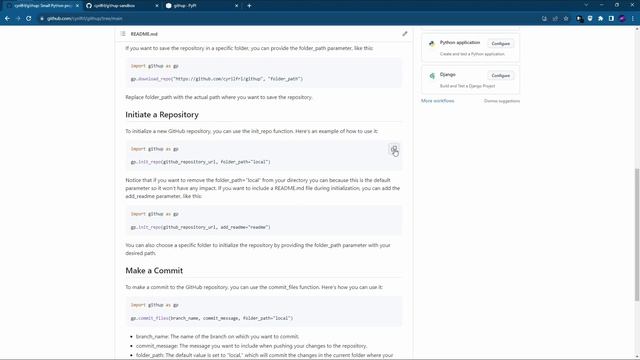This screenshot has width=640, height=360.
Task: Open the browser profile avatar
Action: click(622, 18)
